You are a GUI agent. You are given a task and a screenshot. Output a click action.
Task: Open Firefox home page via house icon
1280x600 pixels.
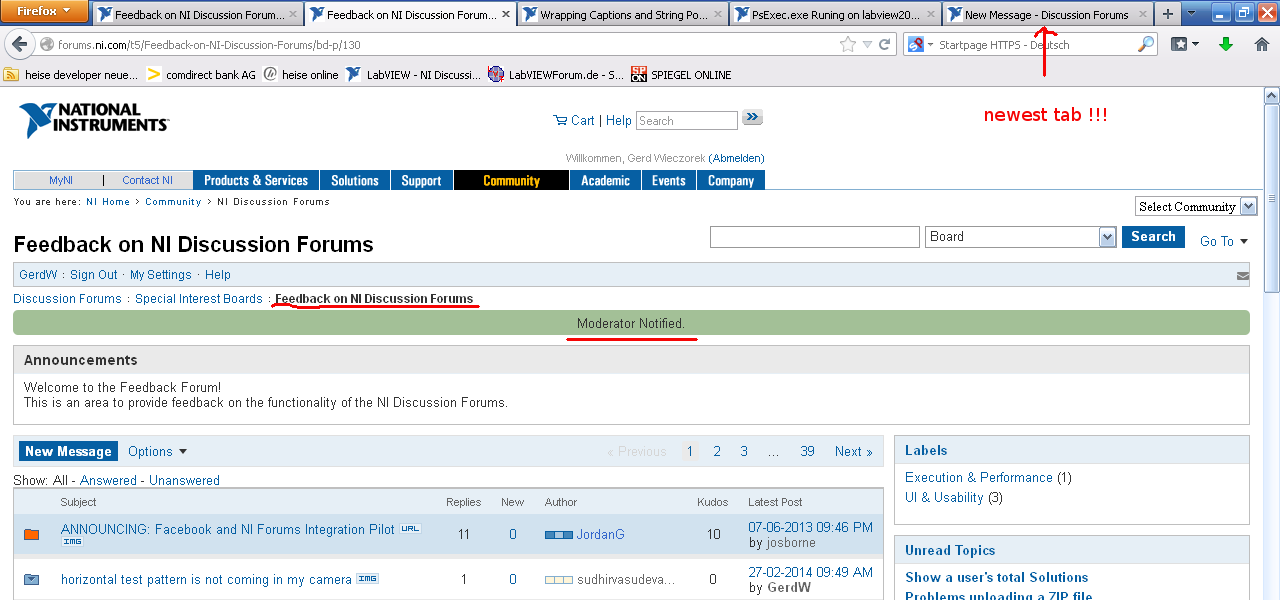[1262, 44]
